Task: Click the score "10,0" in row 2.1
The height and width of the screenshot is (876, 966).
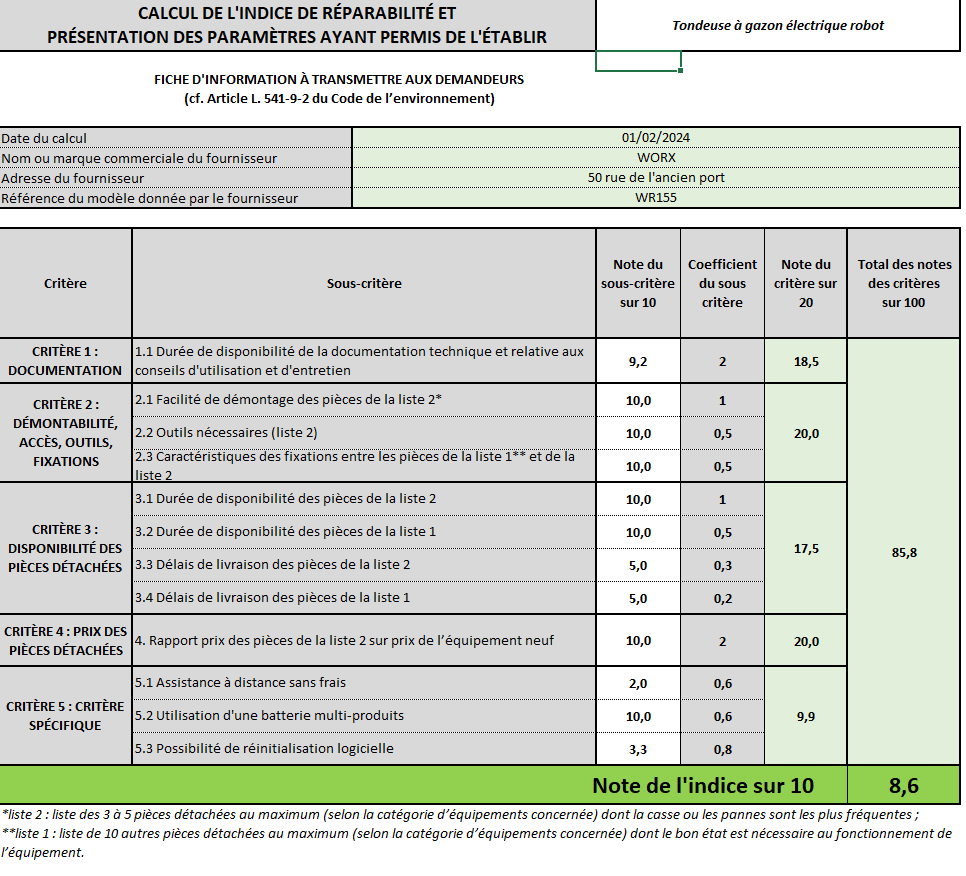Action: (x=638, y=400)
